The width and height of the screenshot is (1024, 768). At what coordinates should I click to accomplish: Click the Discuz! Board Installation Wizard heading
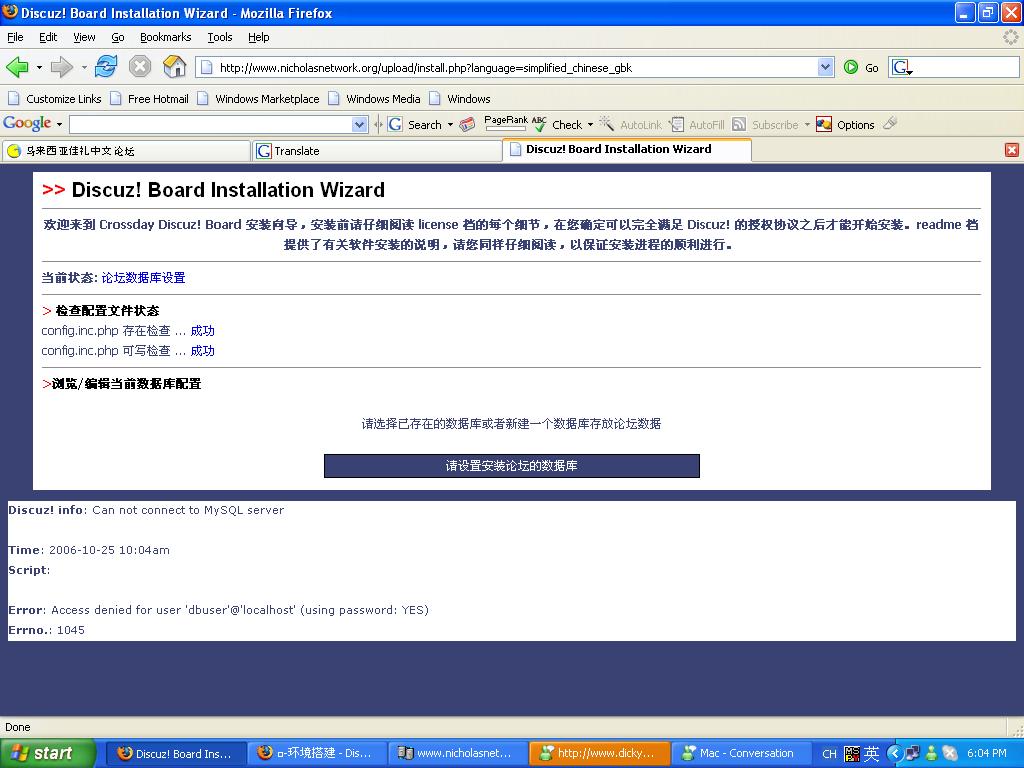[228, 189]
